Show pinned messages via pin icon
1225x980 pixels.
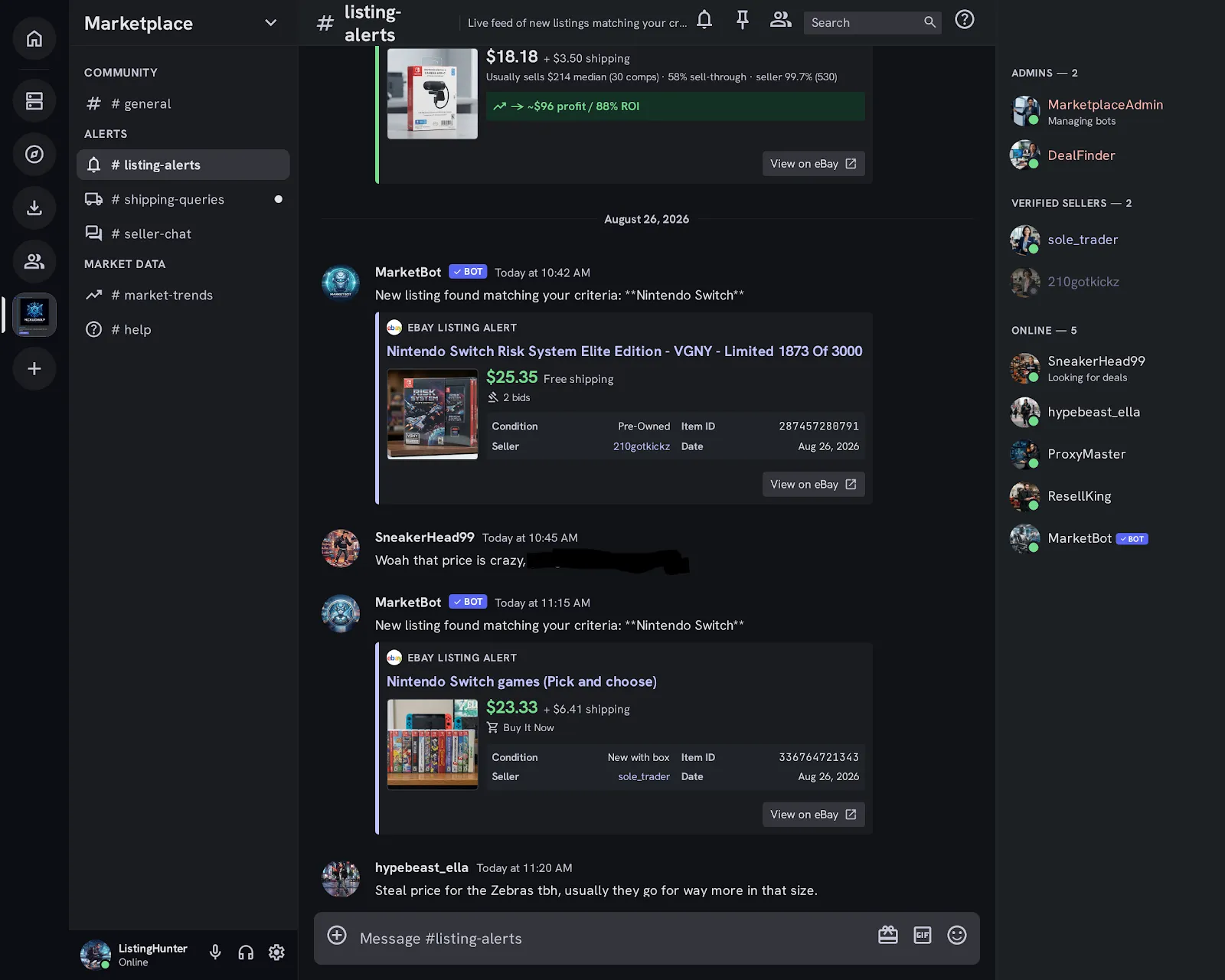[743, 20]
